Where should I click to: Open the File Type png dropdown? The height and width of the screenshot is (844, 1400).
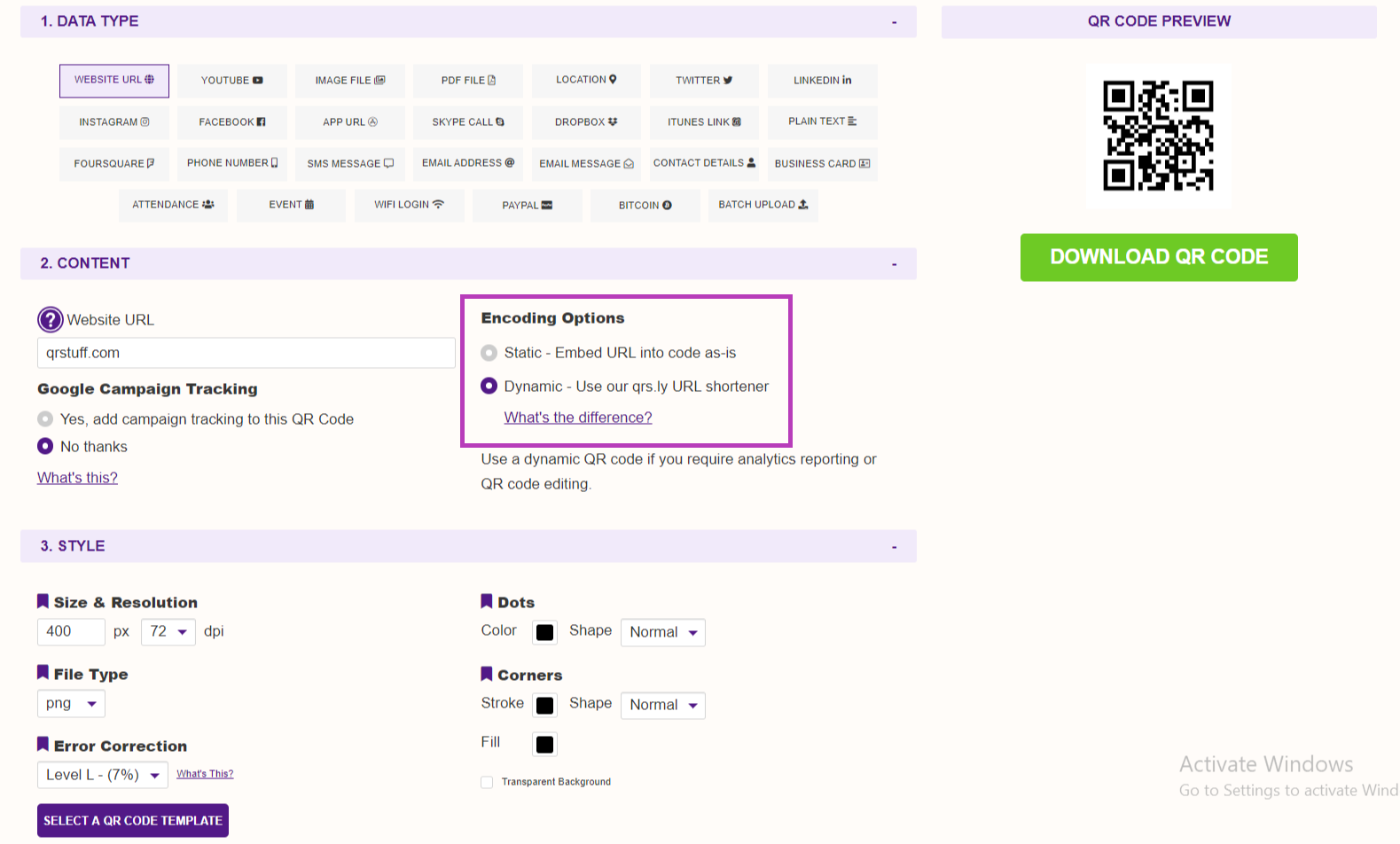tap(71, 704)
